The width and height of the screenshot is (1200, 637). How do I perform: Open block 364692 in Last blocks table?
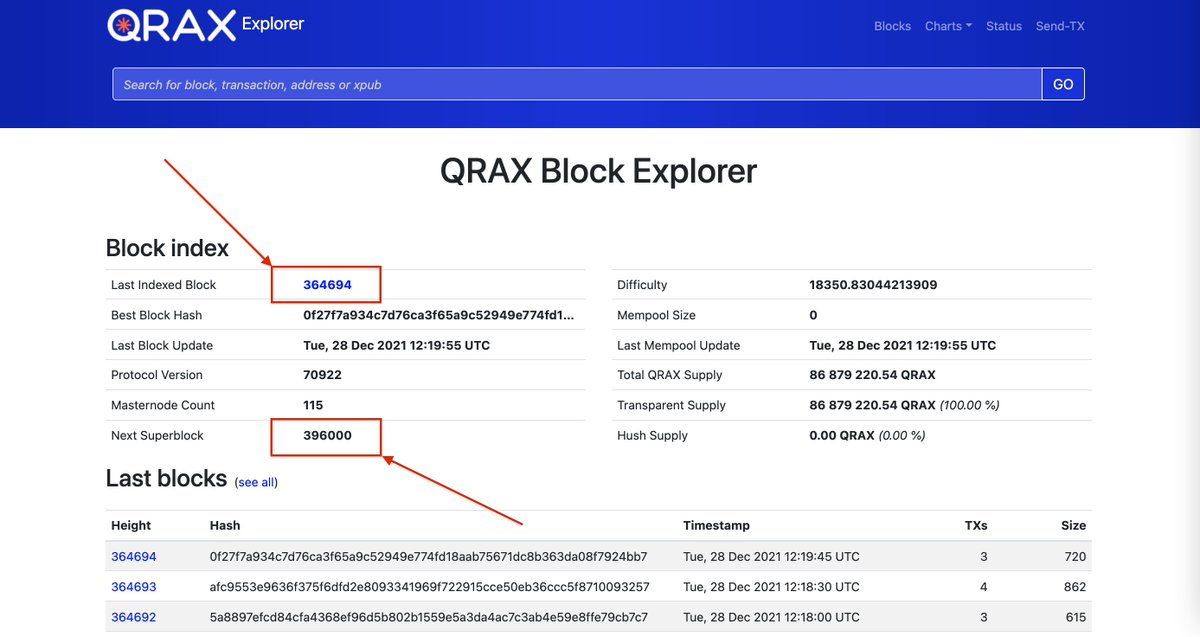[x=134, y=617]
